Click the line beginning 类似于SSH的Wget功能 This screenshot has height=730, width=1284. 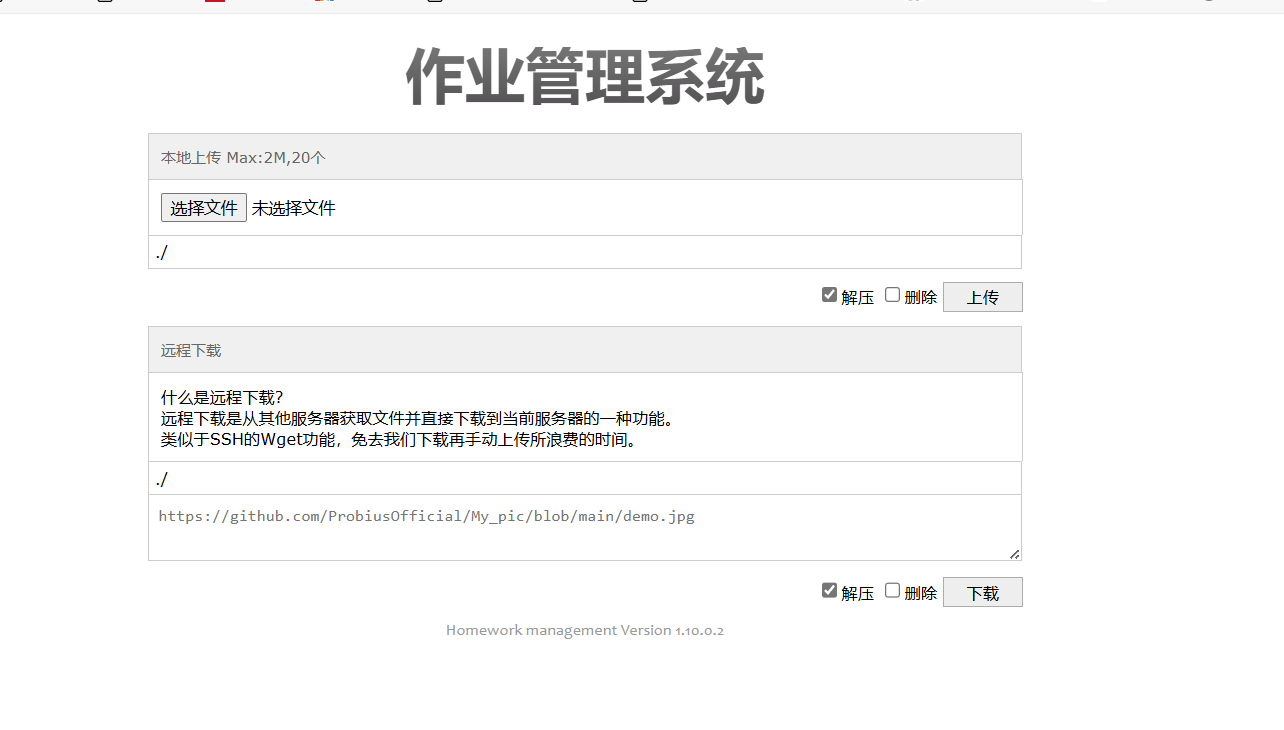[x=400, y=439]
